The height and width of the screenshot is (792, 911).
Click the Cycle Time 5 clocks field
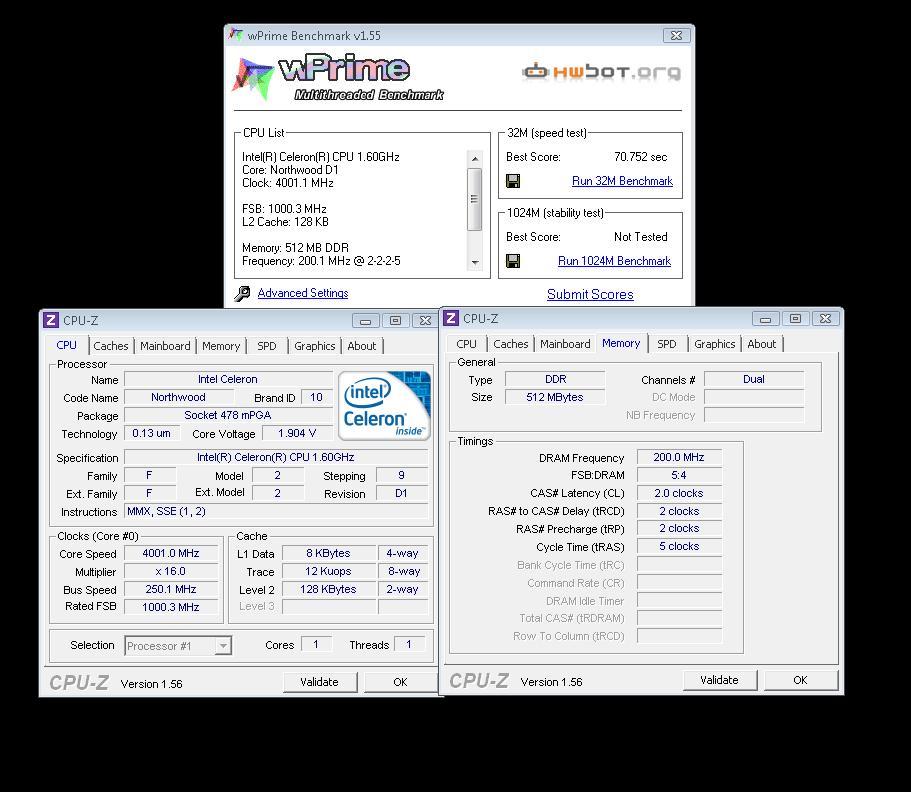click(679, 547)
